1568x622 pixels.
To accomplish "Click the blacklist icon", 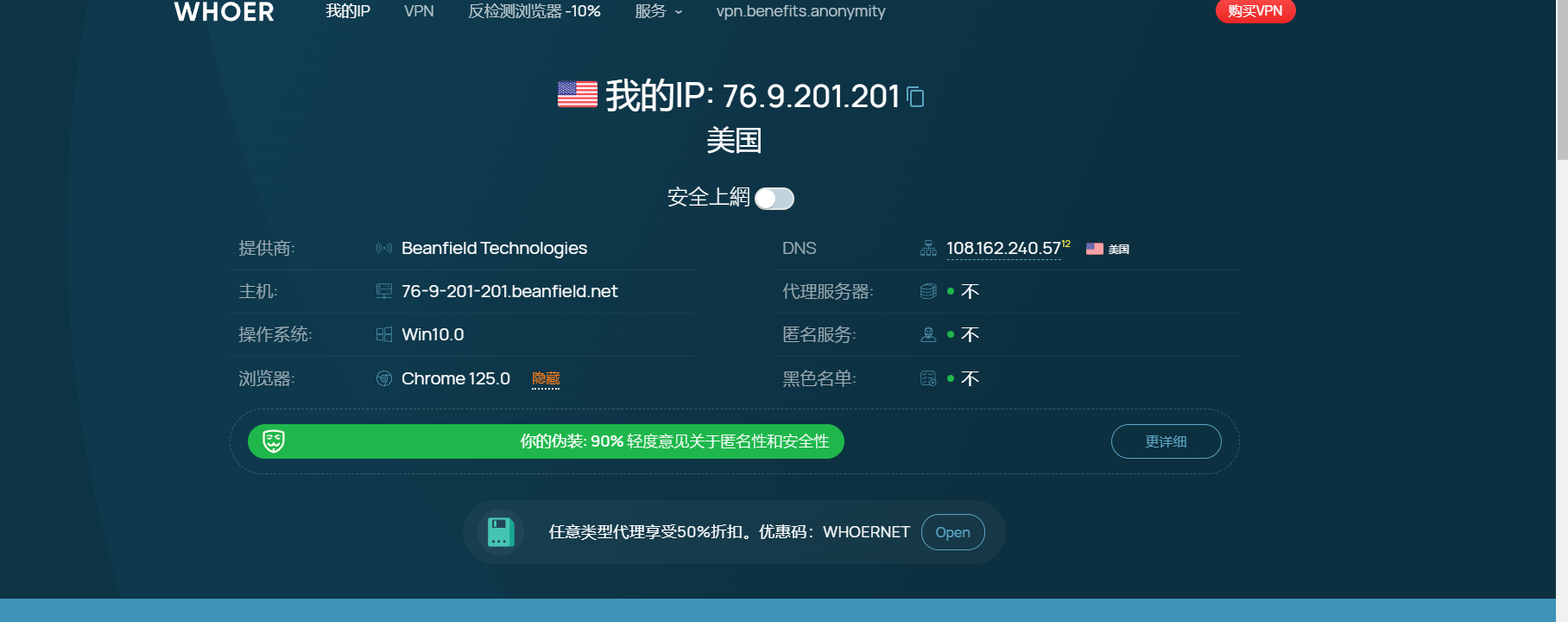I will [x=928, y=378].
